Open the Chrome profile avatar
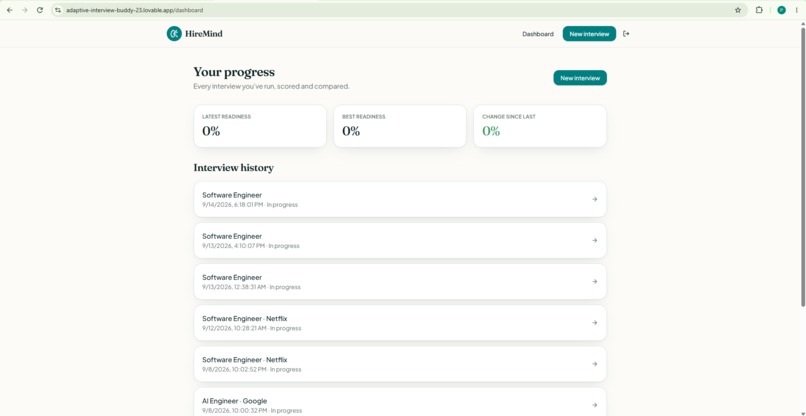The image size is (806, 416). [781, 10]
